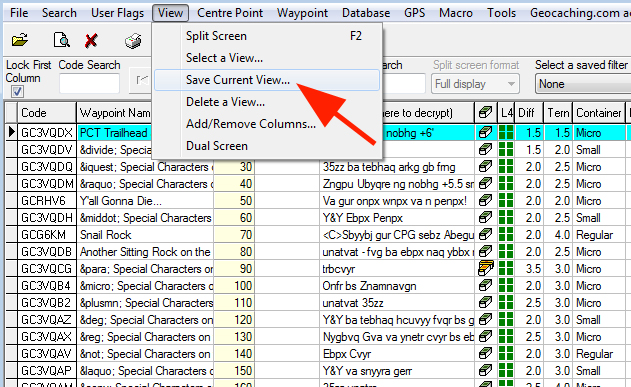Sort by the L4 column header

point(506,113)
